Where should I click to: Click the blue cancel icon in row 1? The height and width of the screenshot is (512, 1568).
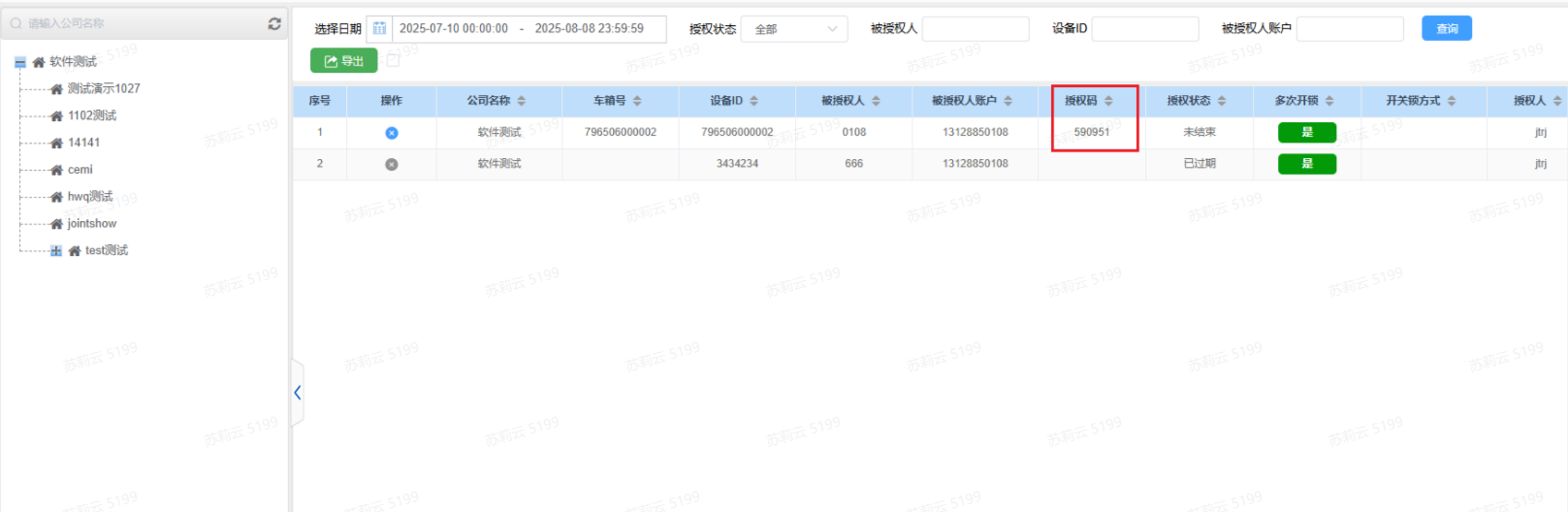pos(392,133)
